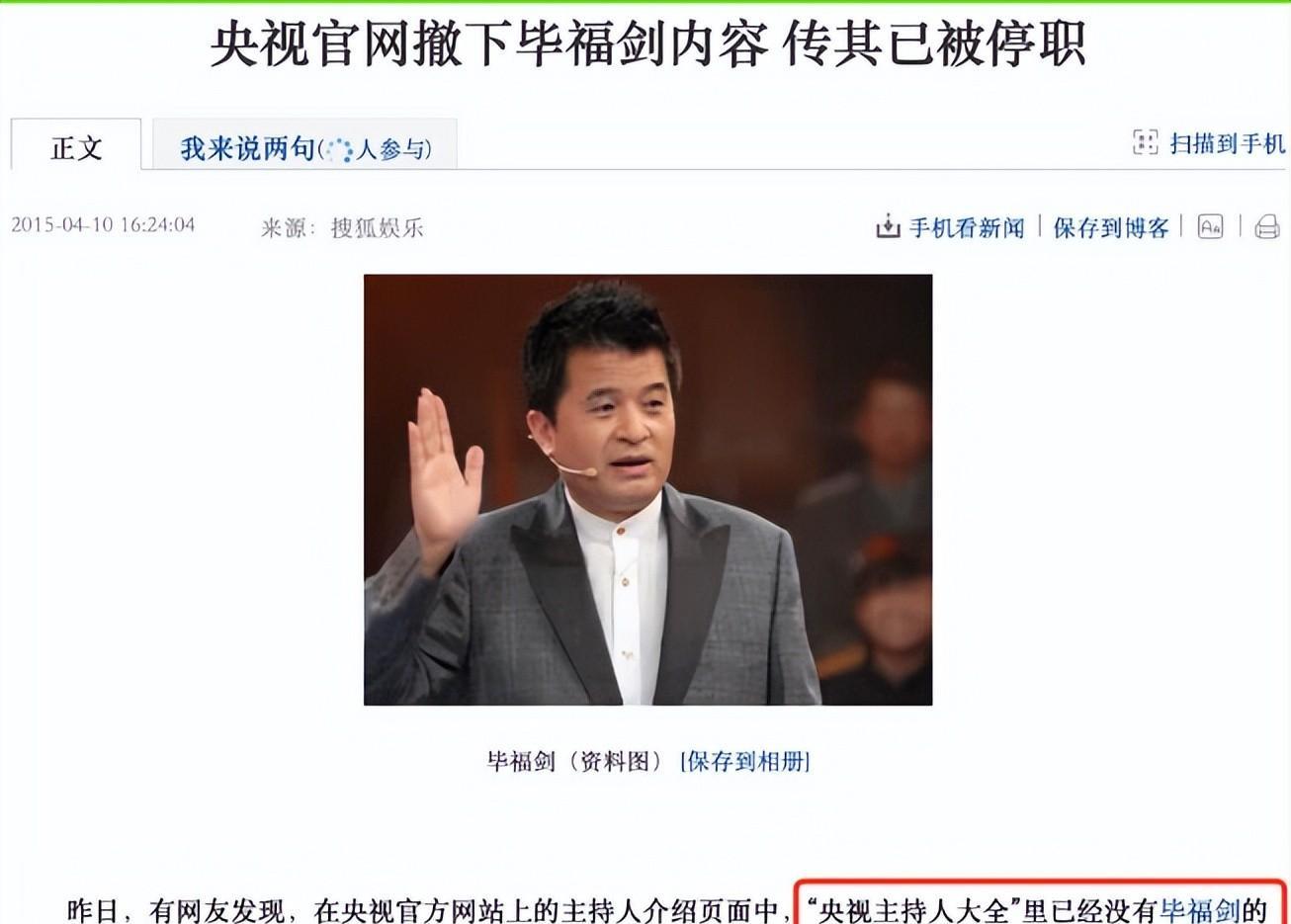This screenshot has height=924, width=1291.
Task: Click the first article paragraph starting with 昨日
Action: coord(667,909)
